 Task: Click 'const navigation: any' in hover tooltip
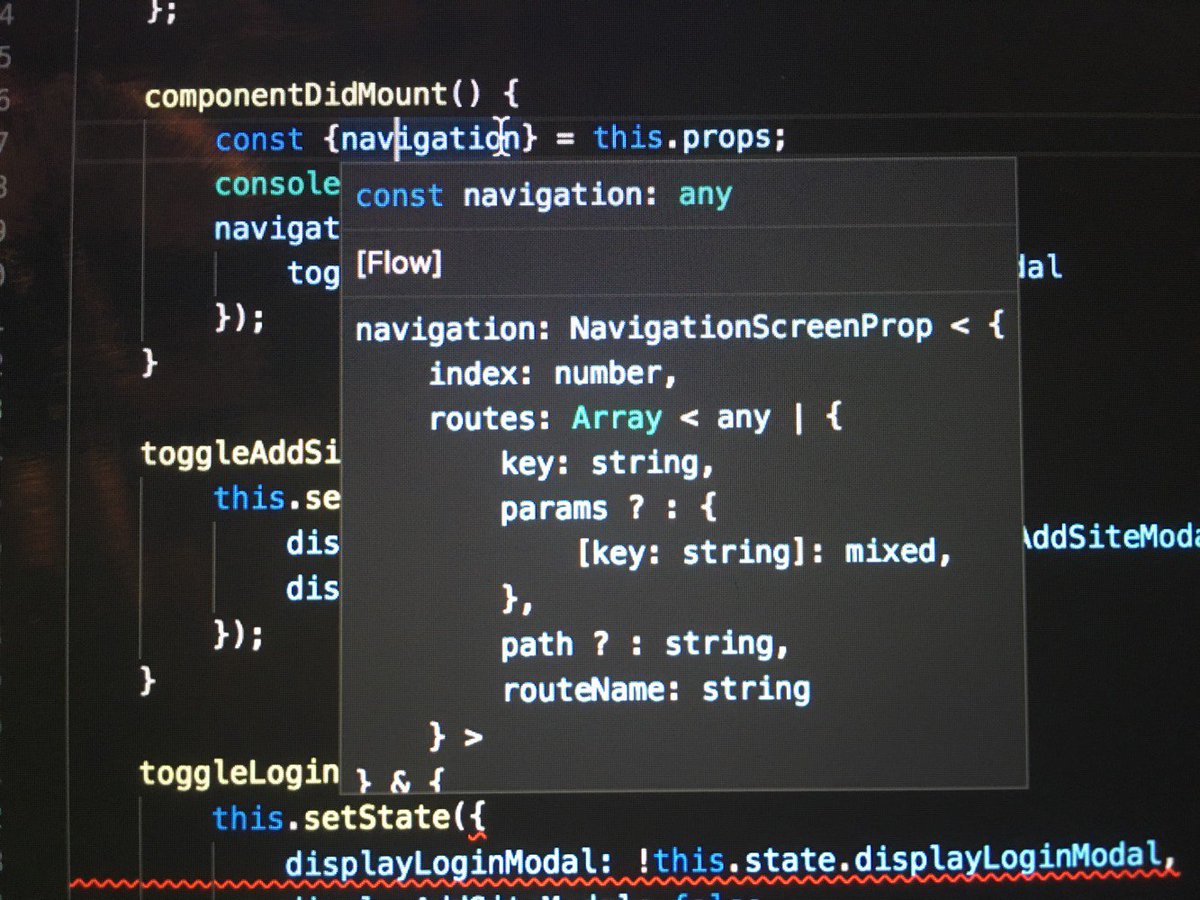point(544,195)
